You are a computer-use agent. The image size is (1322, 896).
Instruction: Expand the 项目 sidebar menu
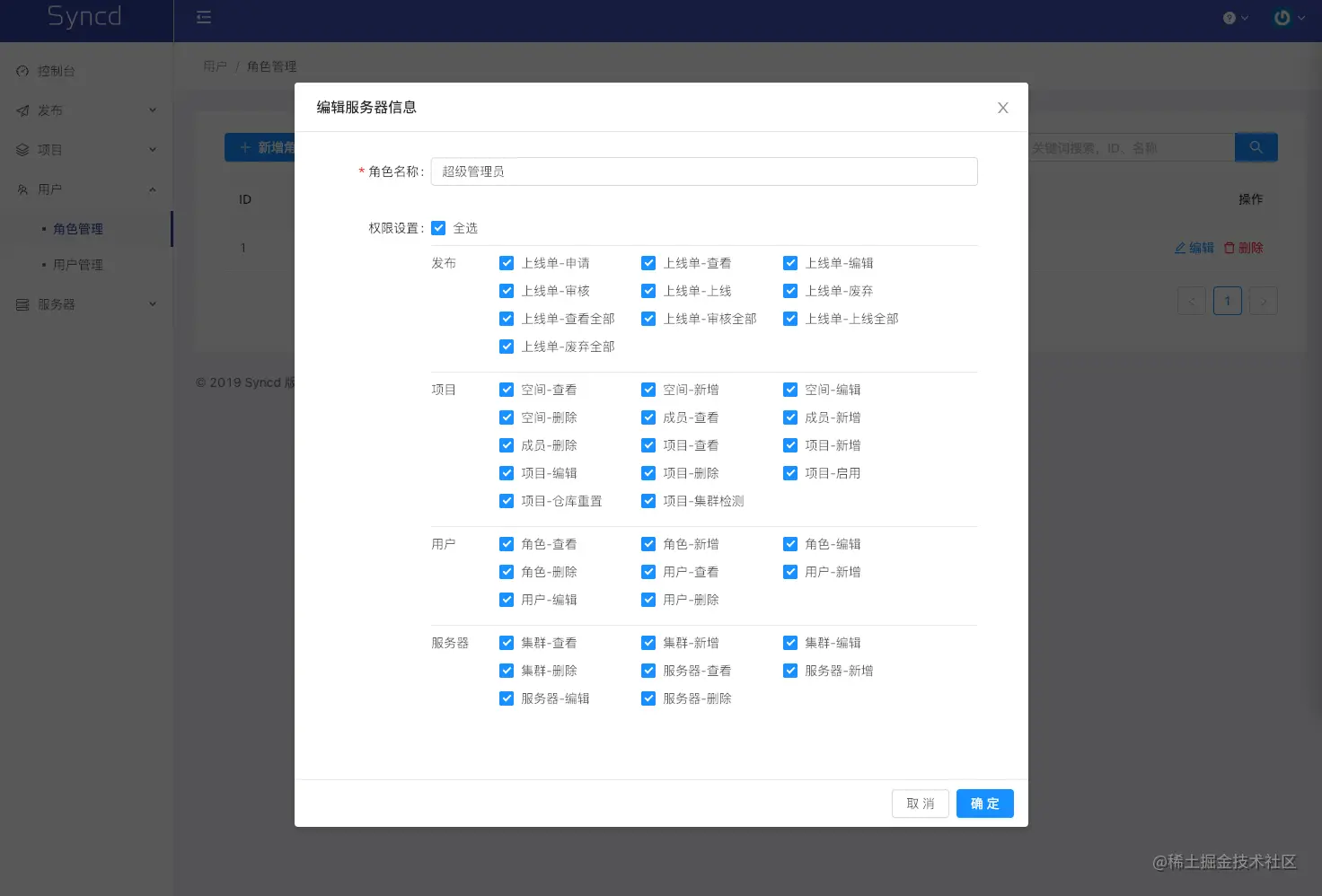(x=86, y=150)
